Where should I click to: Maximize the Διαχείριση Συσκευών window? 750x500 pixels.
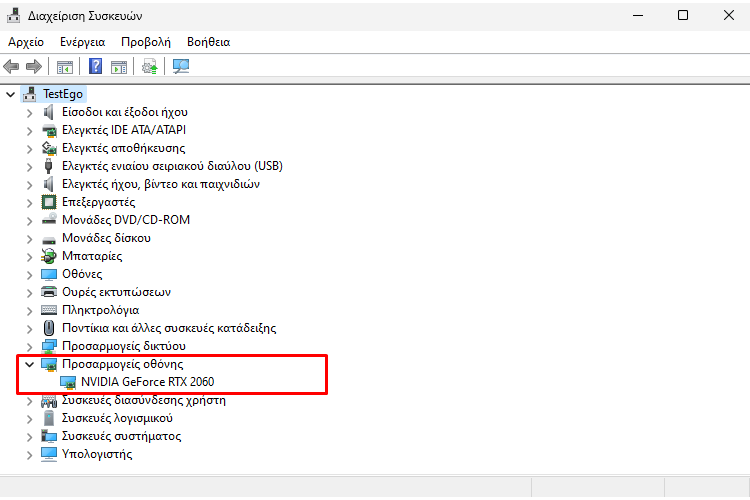pyautogui.click(x=683, y=15)
